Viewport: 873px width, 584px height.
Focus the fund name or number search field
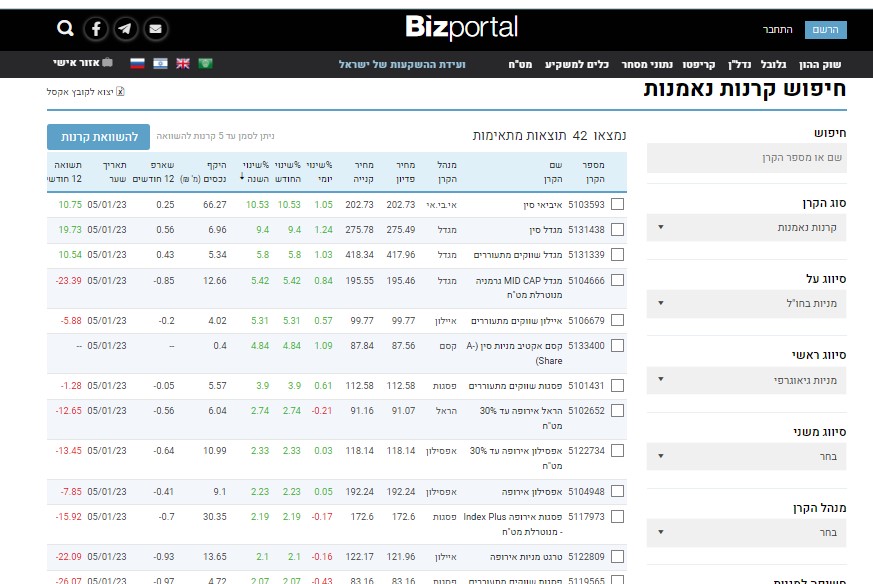tap(747, 158)
